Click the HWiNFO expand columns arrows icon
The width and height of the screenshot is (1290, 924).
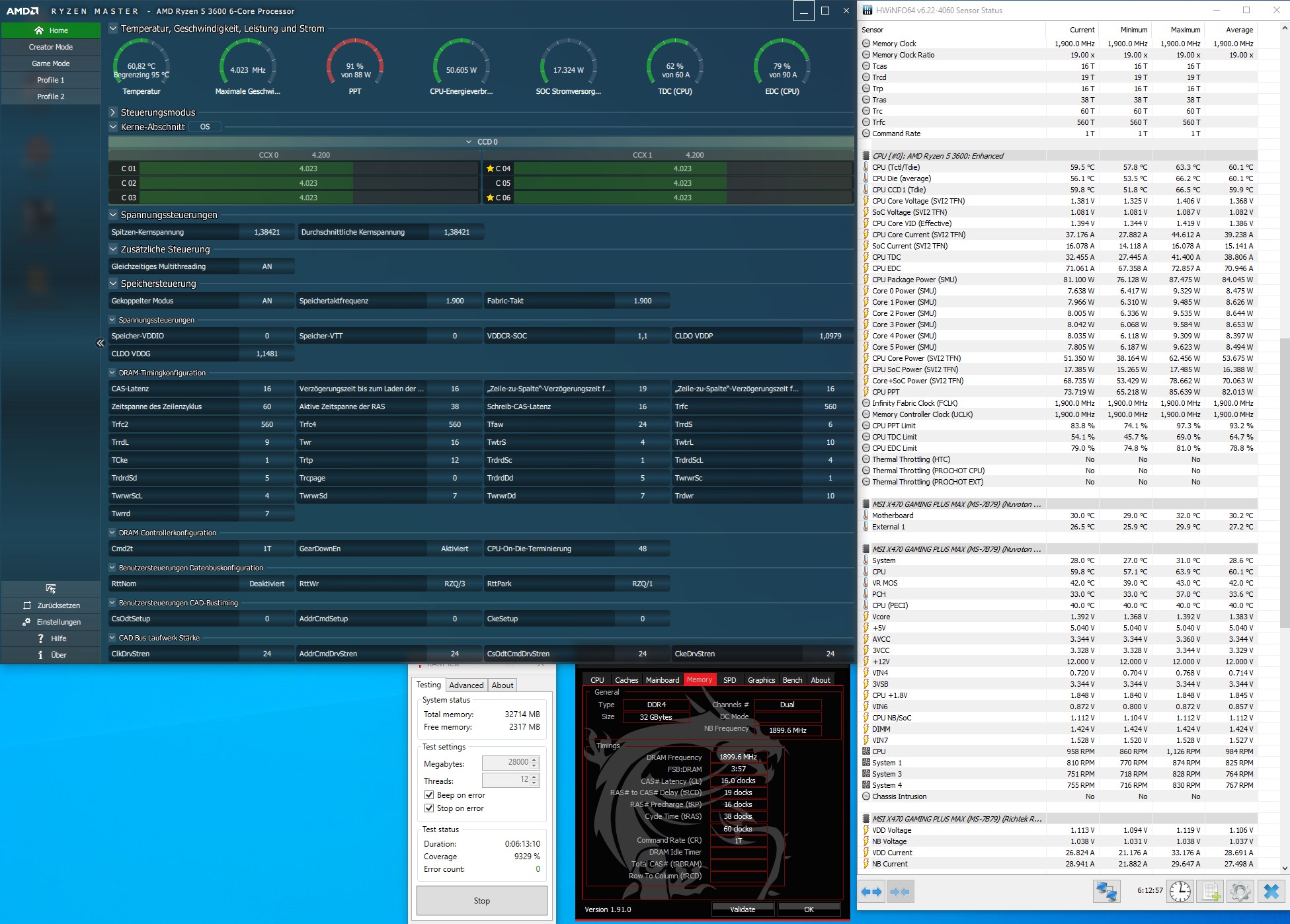[871, 892]
